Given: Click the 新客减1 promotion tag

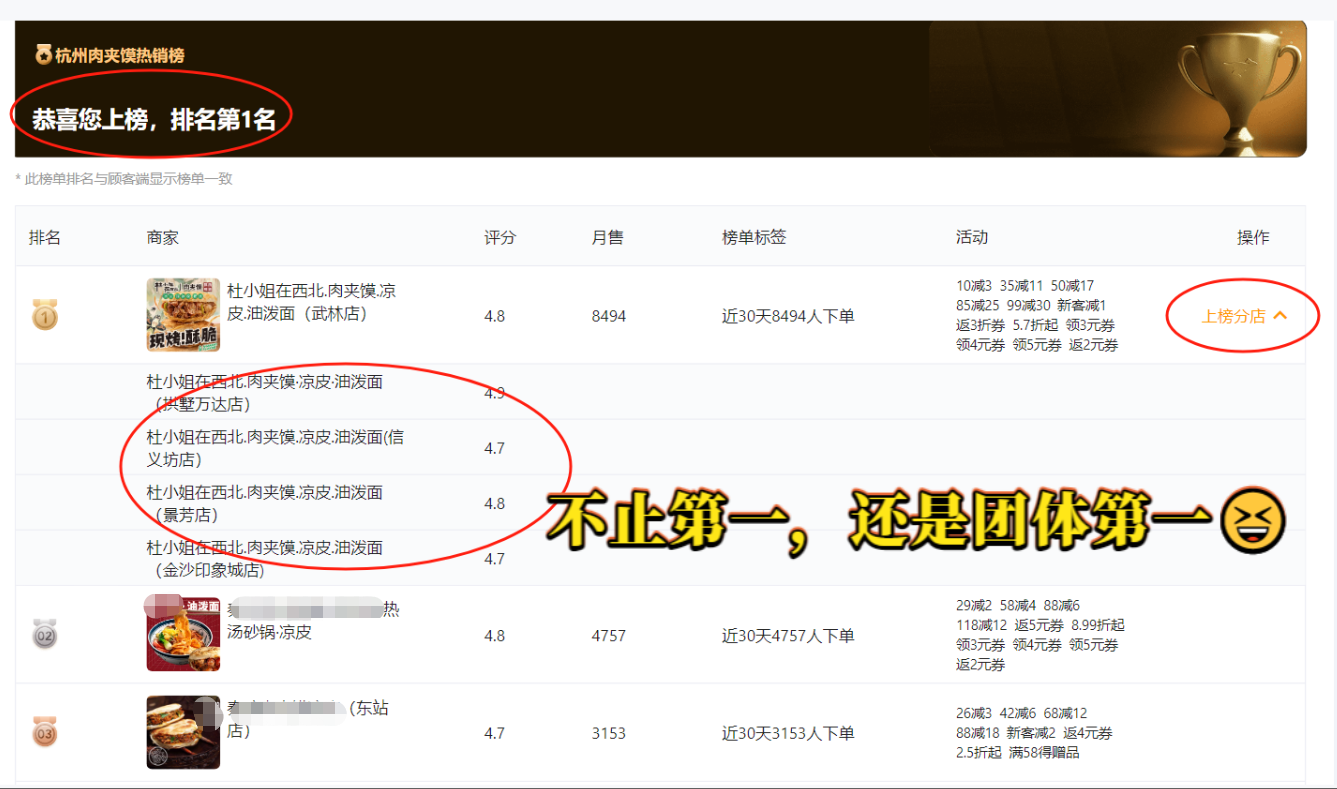Looking at the screenshot, I should [1080, 304].
